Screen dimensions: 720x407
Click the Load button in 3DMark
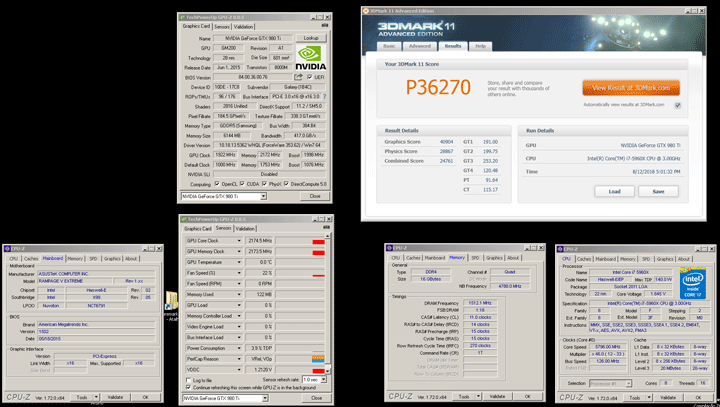pyautogui.click(x=614, y=192)
